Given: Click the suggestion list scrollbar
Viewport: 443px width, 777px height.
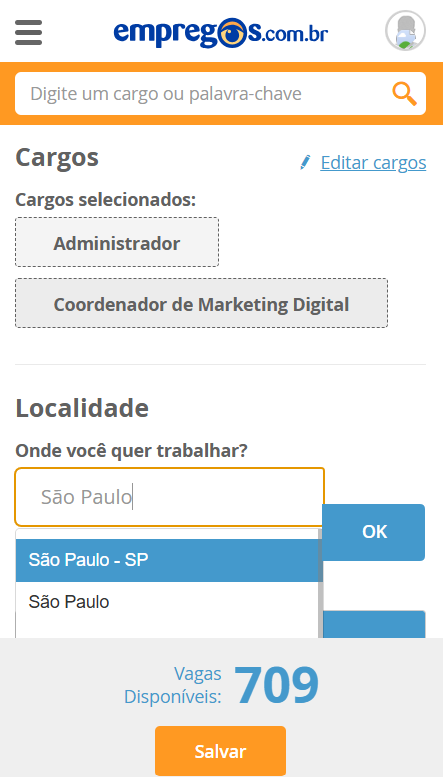Looking at the screenshot, I should (320, 583).
